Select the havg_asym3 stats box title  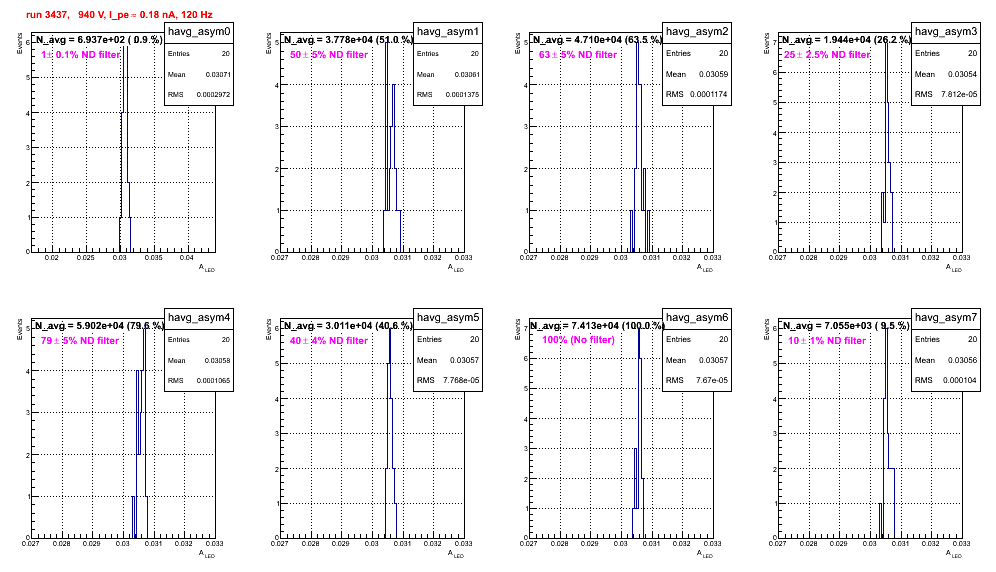pos(946,31)
